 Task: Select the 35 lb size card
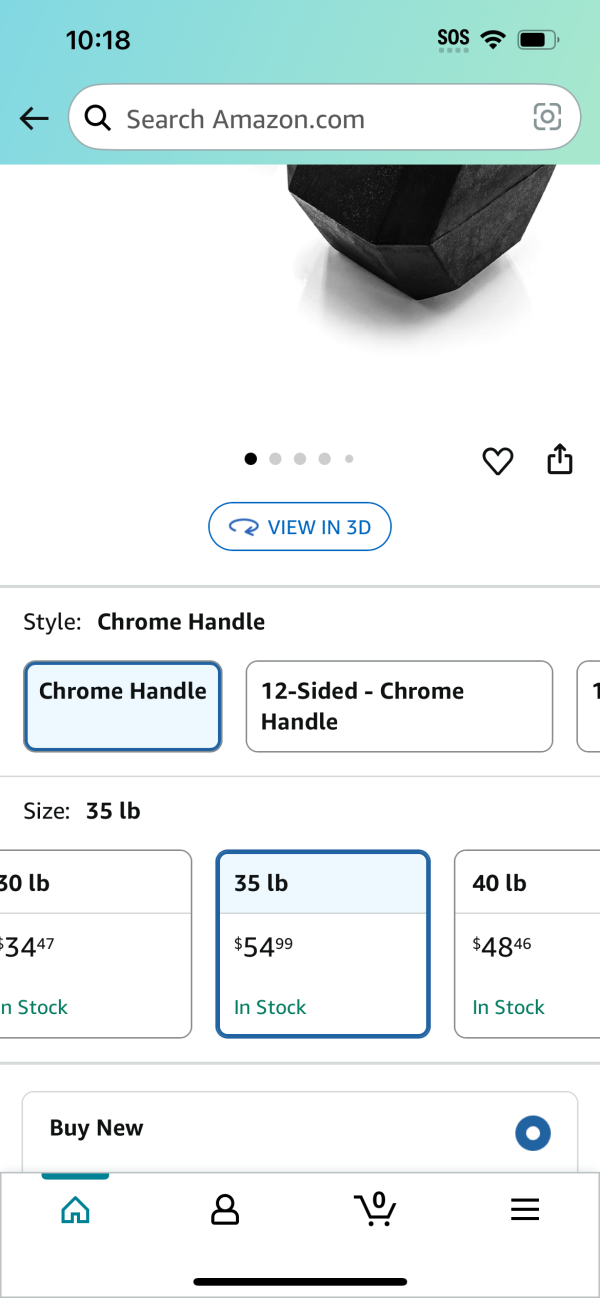click(323, 944)
